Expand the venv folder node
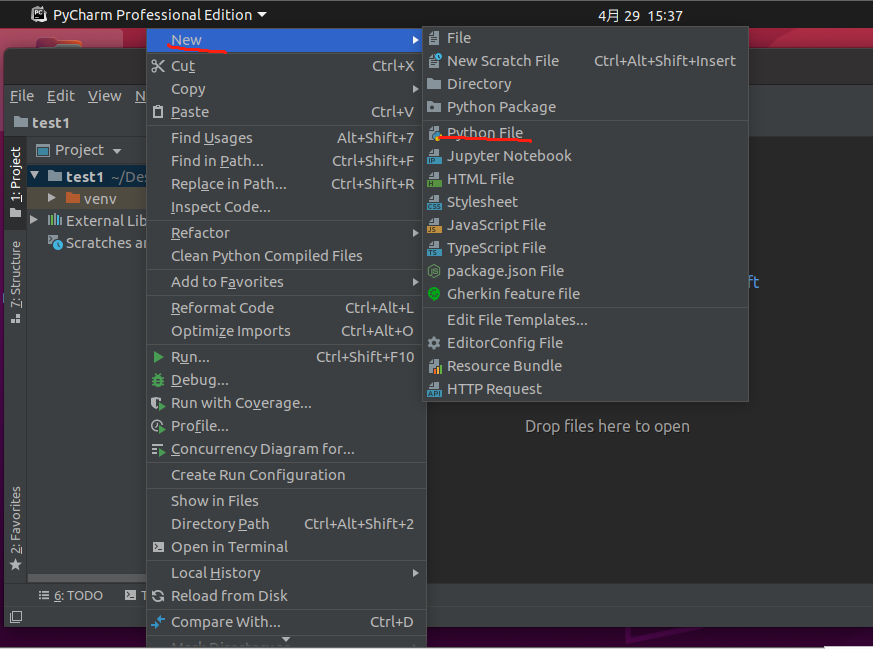 tap(51, 198)
